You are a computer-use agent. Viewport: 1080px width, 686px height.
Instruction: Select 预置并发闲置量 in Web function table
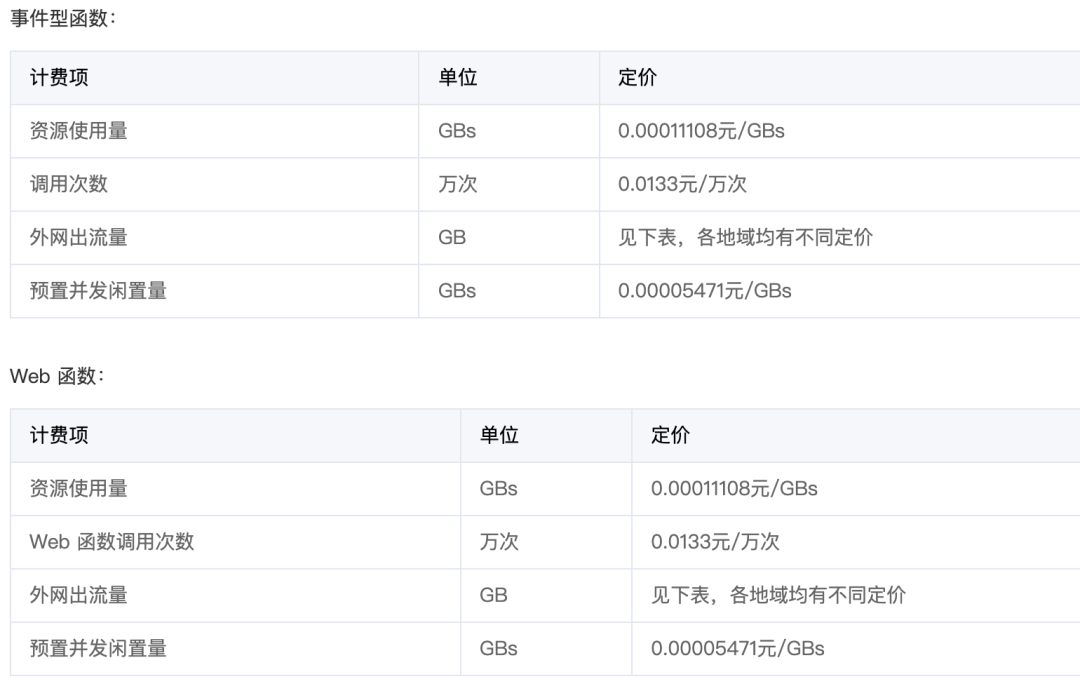click(x=98, y=648)
